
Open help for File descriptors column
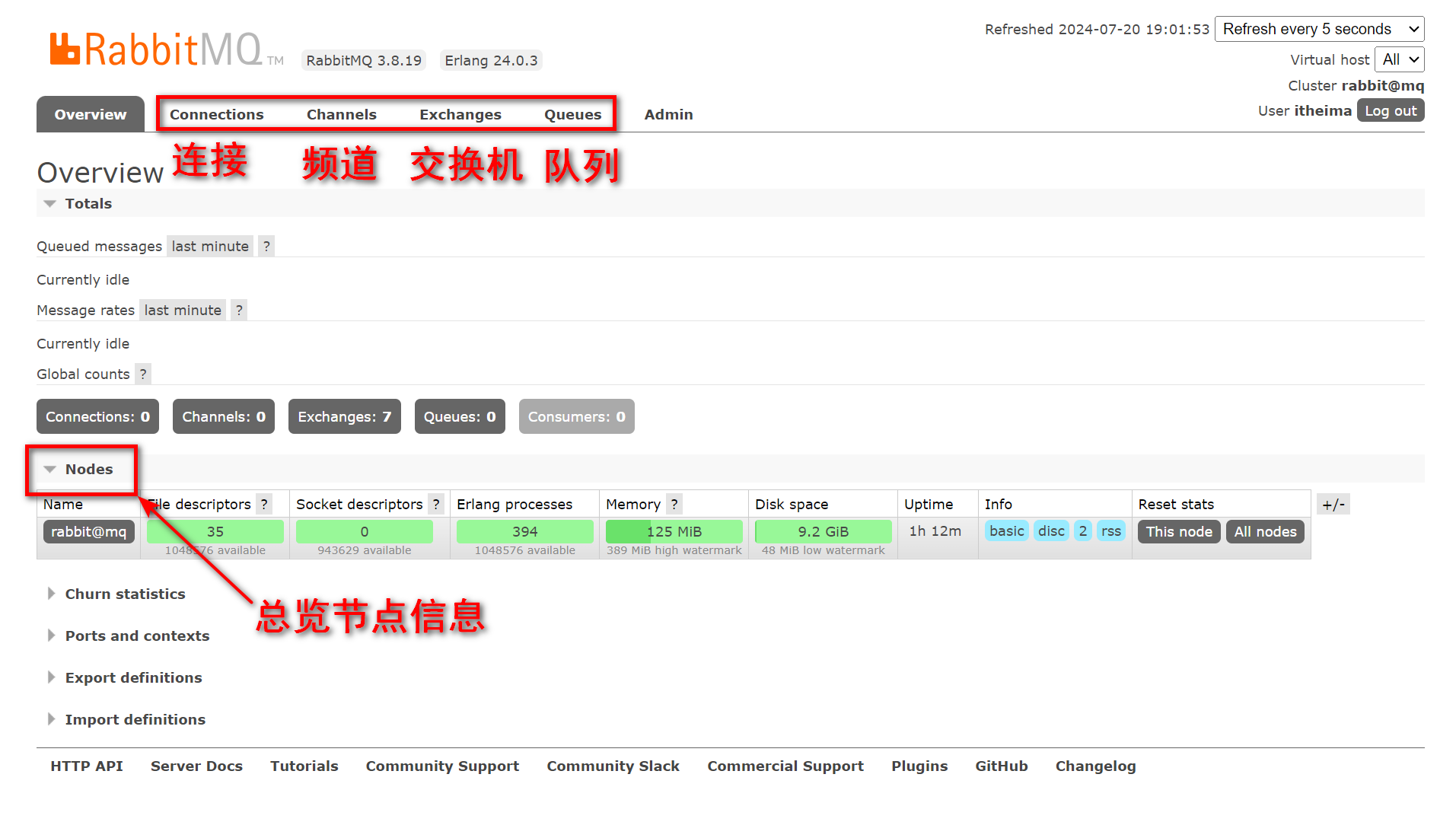[x=264, y=505]
